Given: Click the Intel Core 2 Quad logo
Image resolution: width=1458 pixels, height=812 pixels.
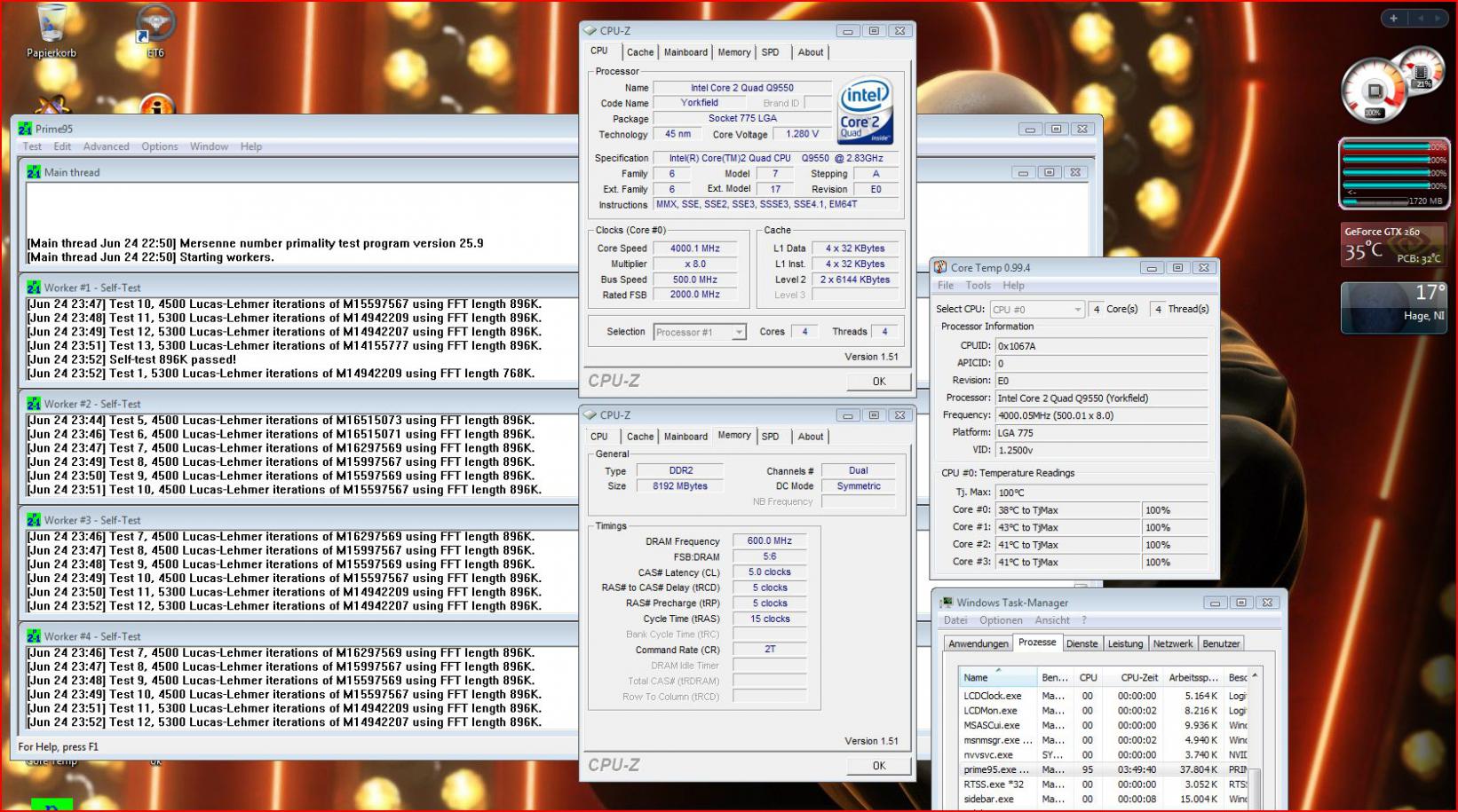Looking at the screenshot, I should tap(865, 113).
